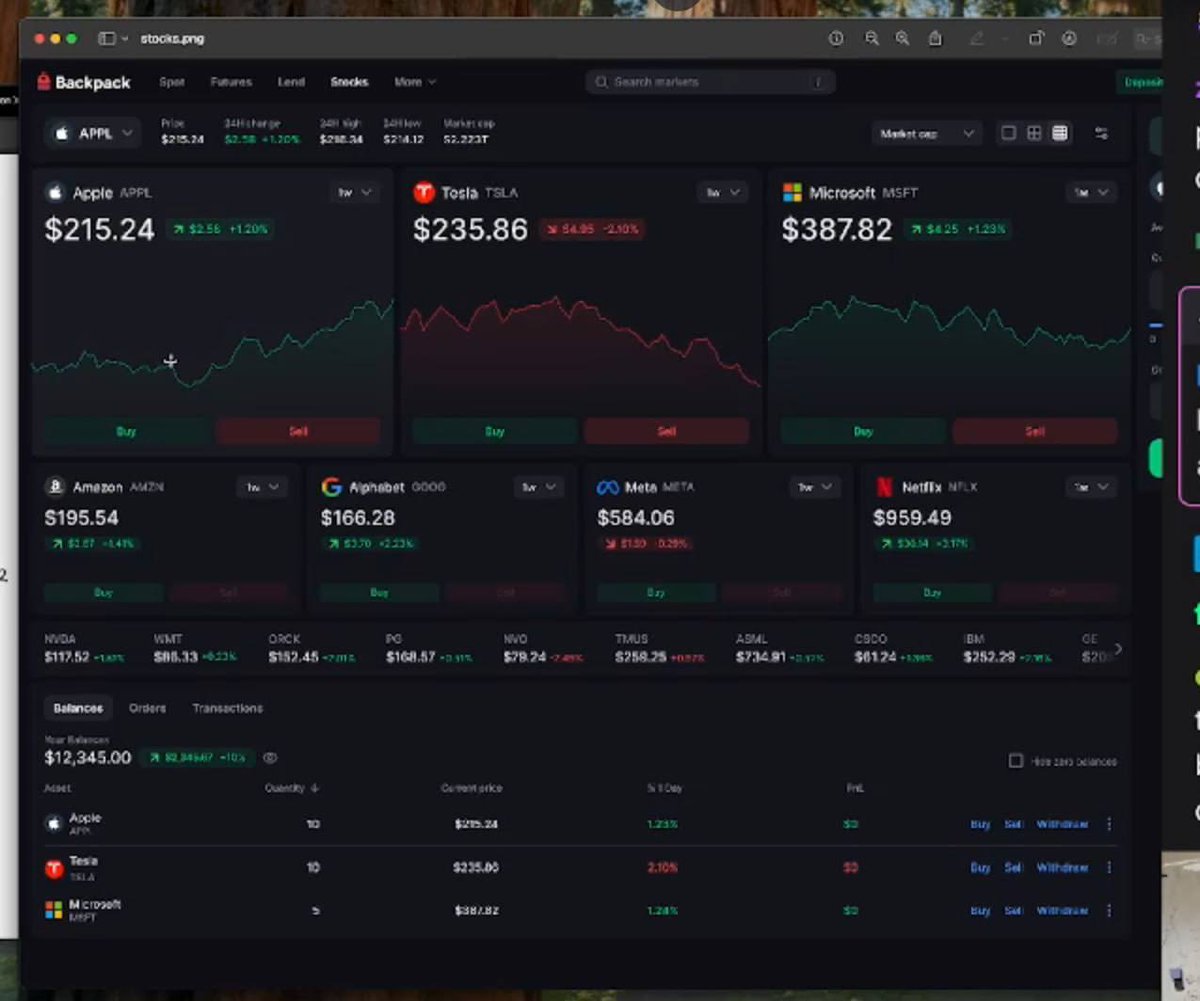
Task: Check the Hide zero balances checkbox
Action: pos(1015,761)
